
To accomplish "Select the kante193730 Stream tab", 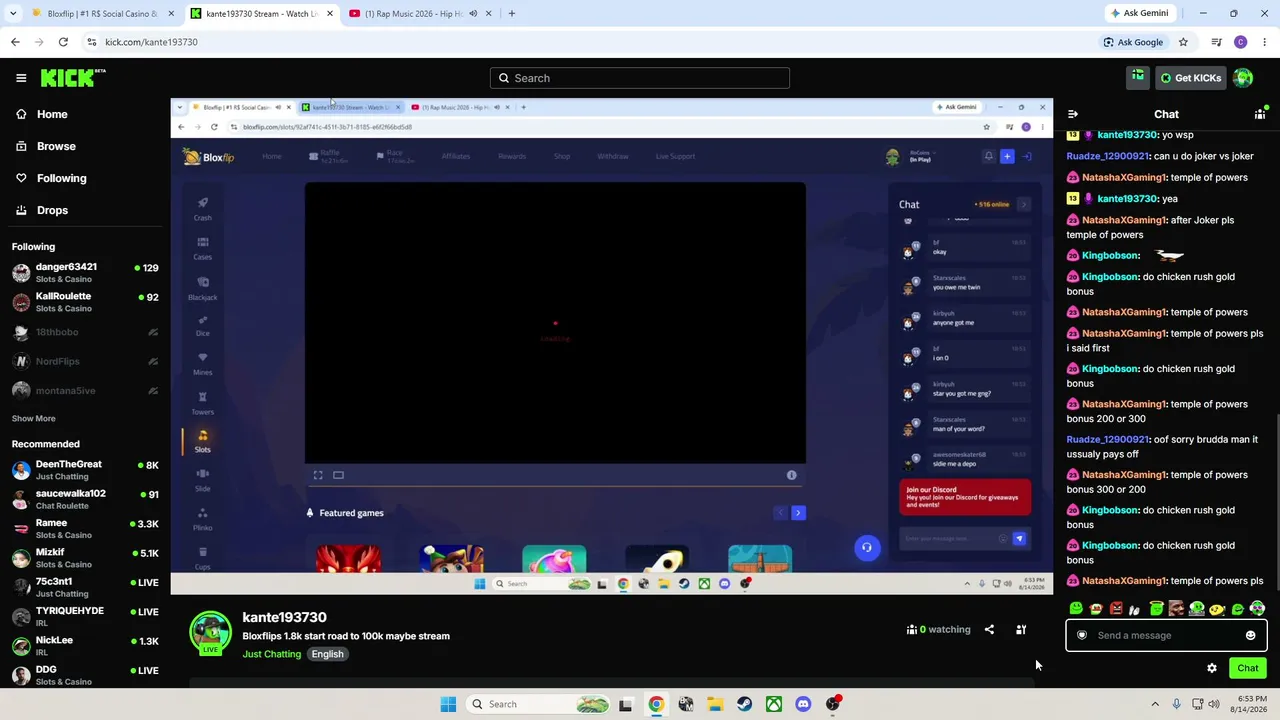I will coord(262,14).
